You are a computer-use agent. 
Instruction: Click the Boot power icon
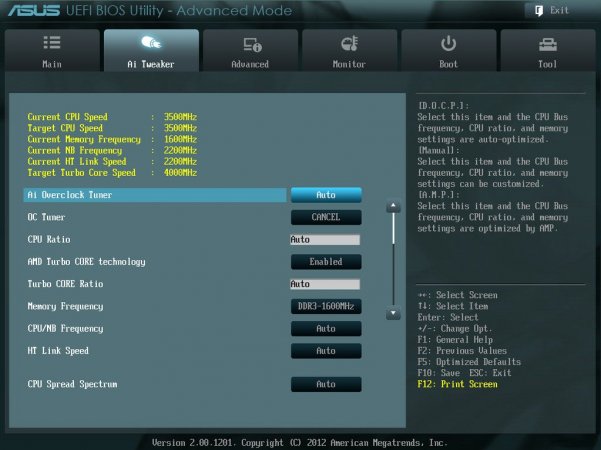click(448, 44)
